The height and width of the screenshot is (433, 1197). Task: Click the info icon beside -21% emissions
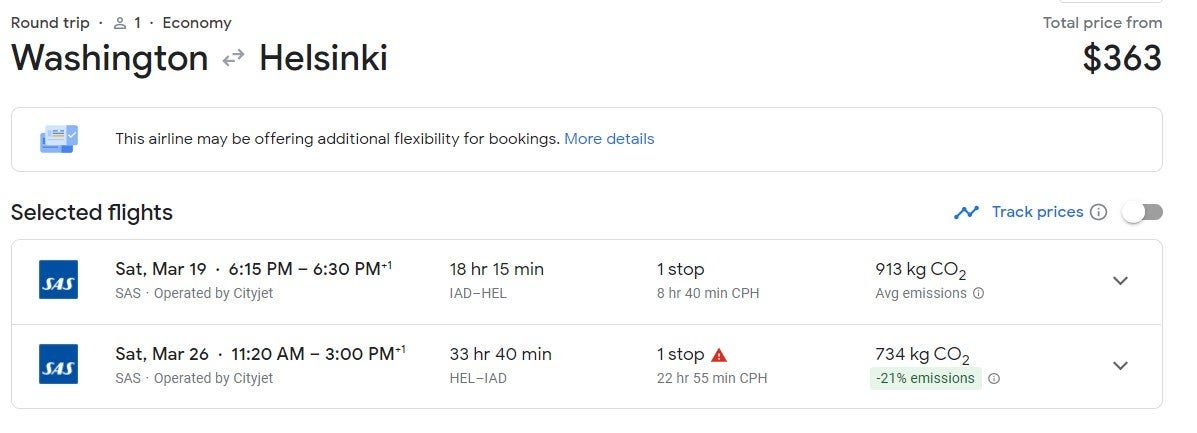(x=993, y=379)
